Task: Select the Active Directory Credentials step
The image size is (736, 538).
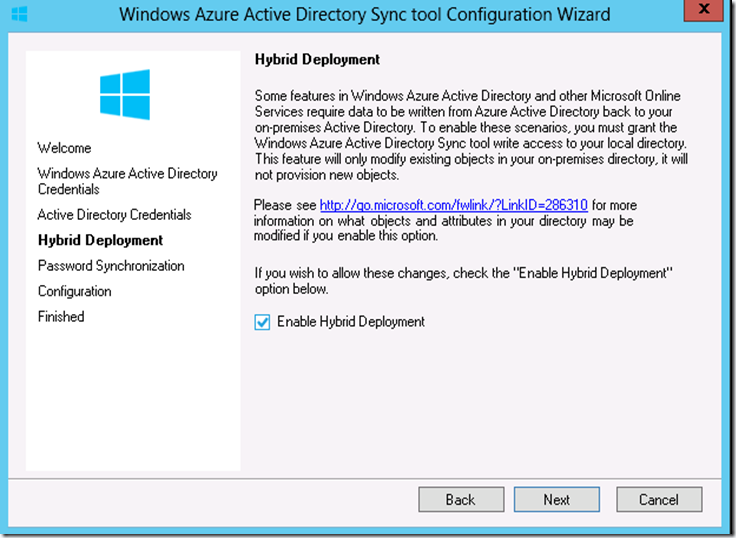Action: point(115,215)
